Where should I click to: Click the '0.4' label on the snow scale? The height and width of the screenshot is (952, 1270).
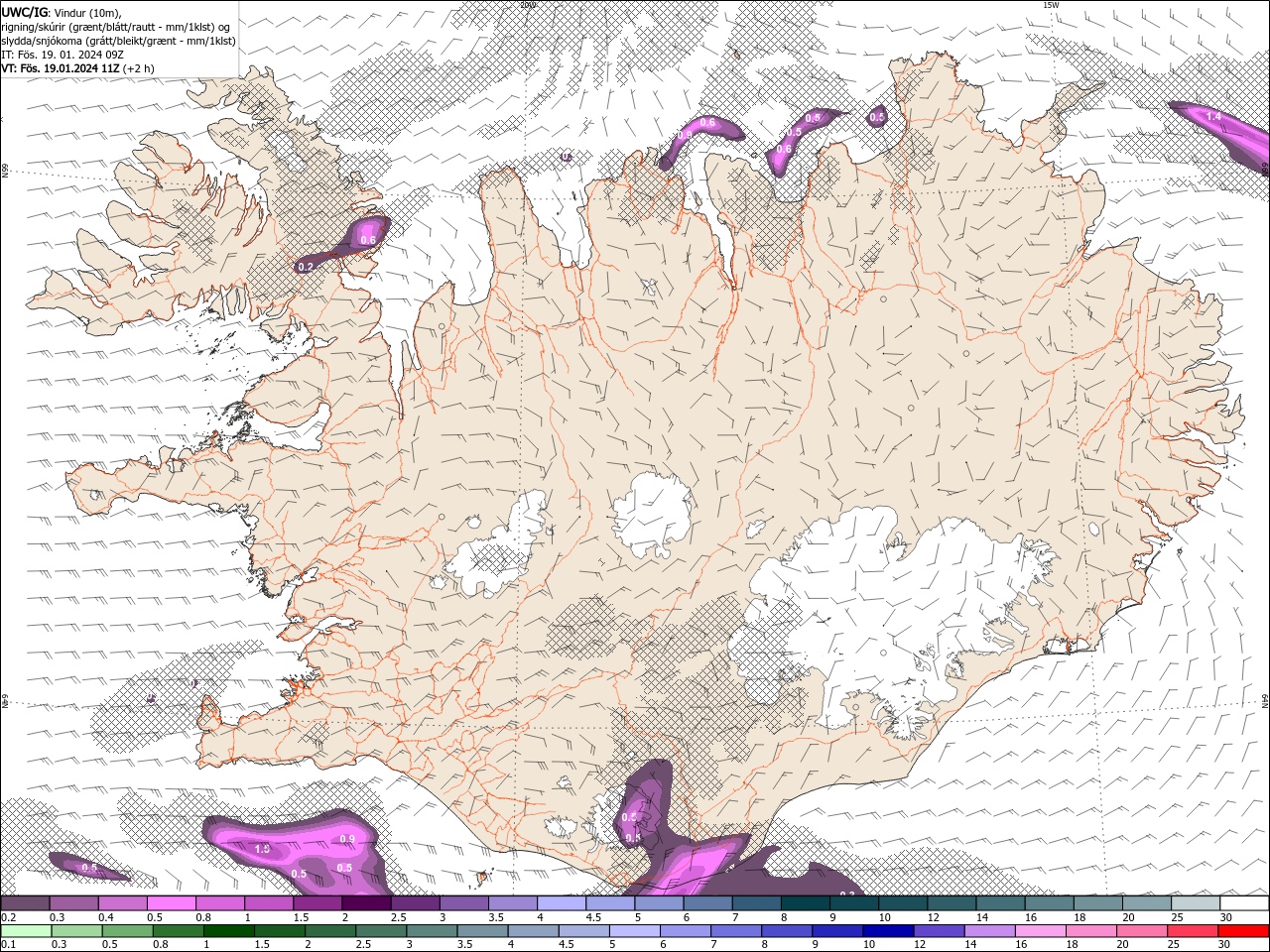point(106,917)
